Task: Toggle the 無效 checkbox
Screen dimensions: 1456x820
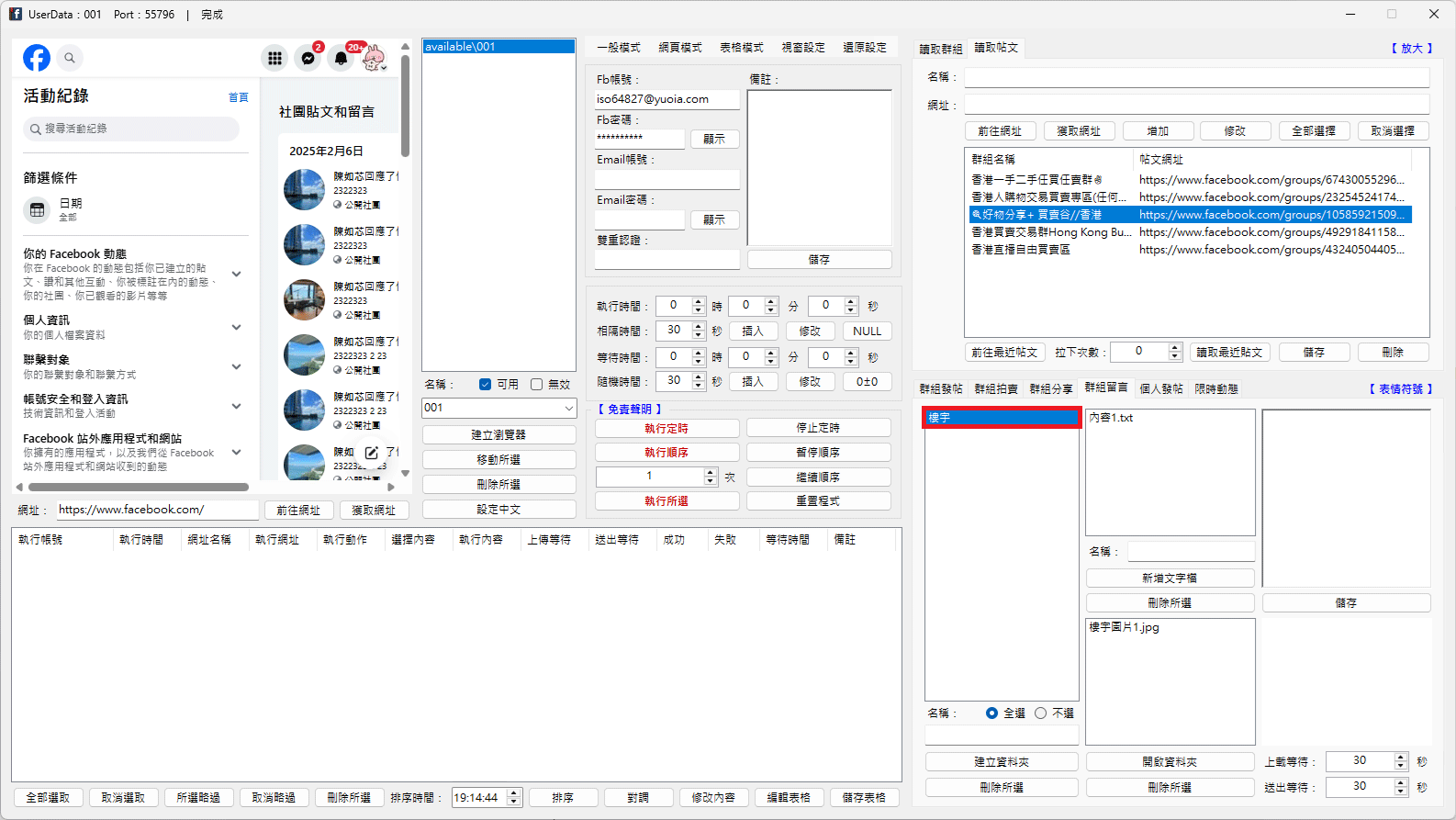Action: click(536, 384)
